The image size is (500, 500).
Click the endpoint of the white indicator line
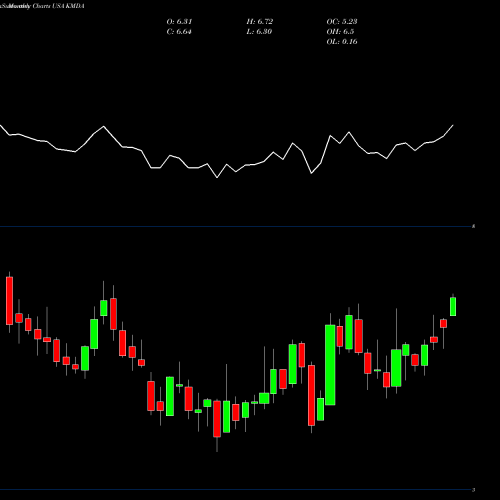(x=453, y=125)
